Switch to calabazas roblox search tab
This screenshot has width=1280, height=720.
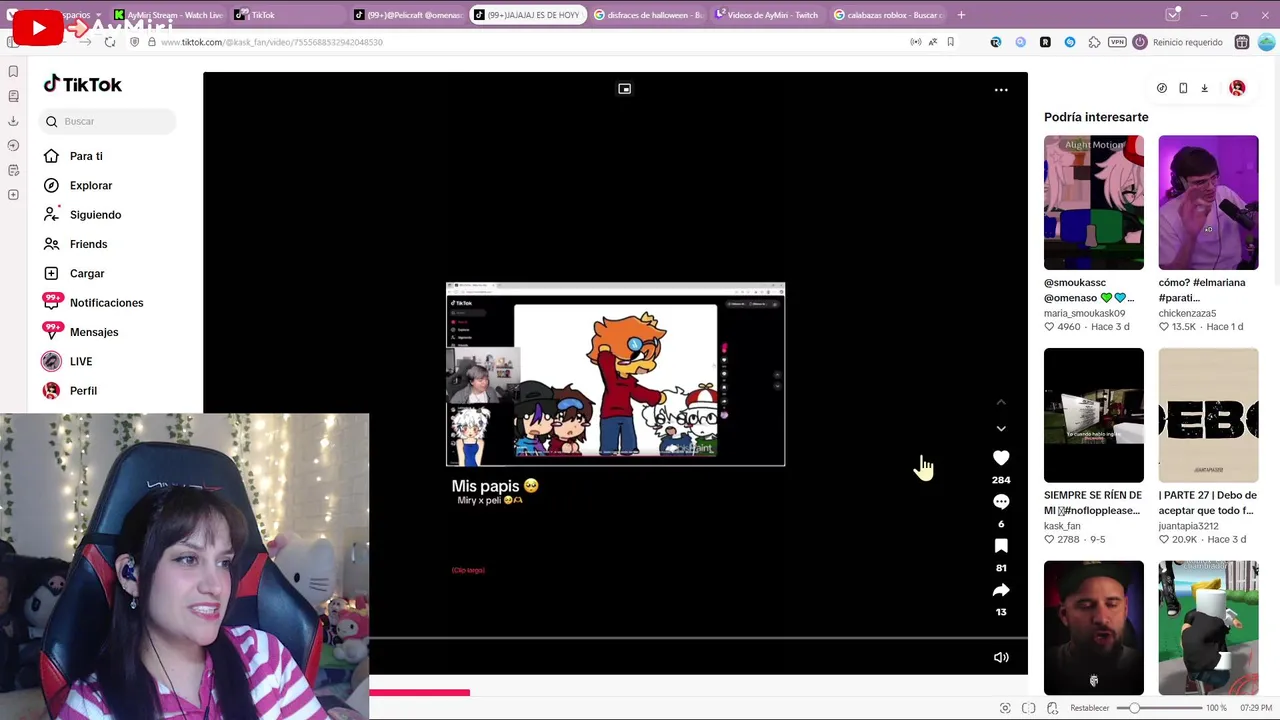[888, 15]
